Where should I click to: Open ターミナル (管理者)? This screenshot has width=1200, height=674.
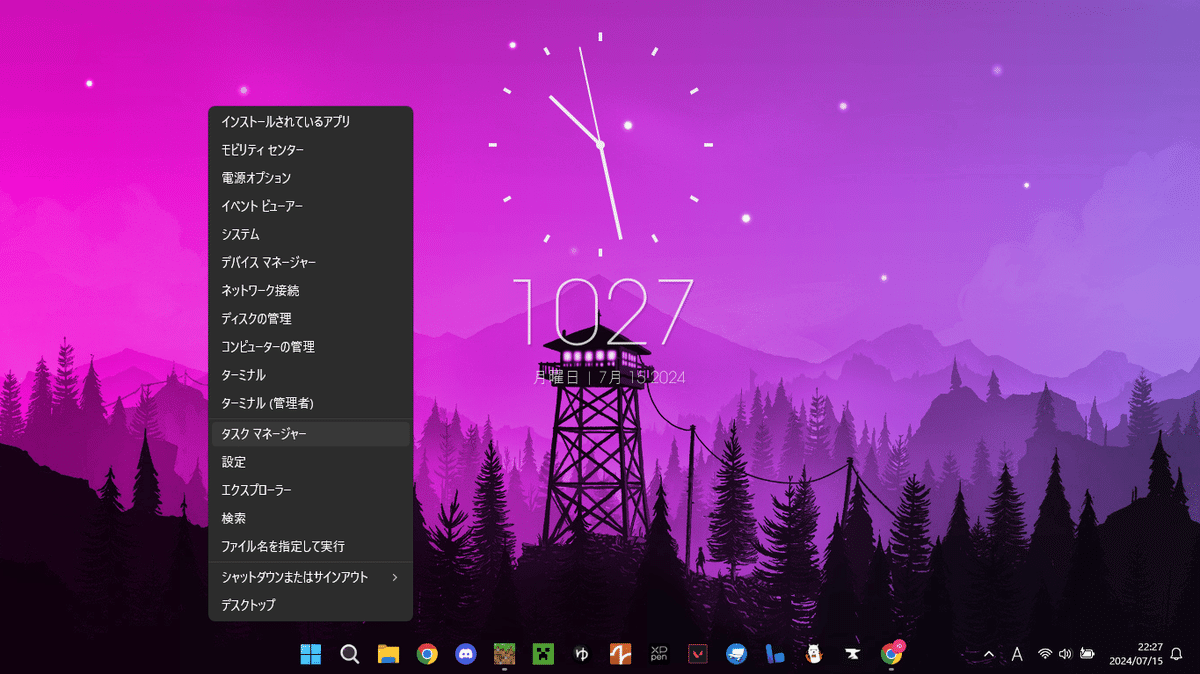tap(310, 403)
